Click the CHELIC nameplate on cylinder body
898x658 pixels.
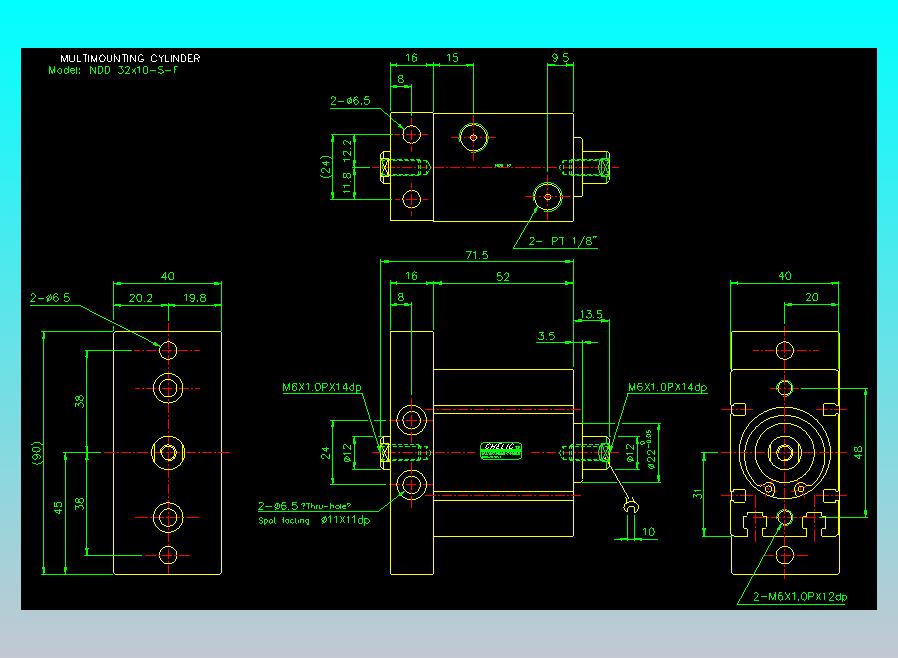pyautogui.click(x=501, y=450)
